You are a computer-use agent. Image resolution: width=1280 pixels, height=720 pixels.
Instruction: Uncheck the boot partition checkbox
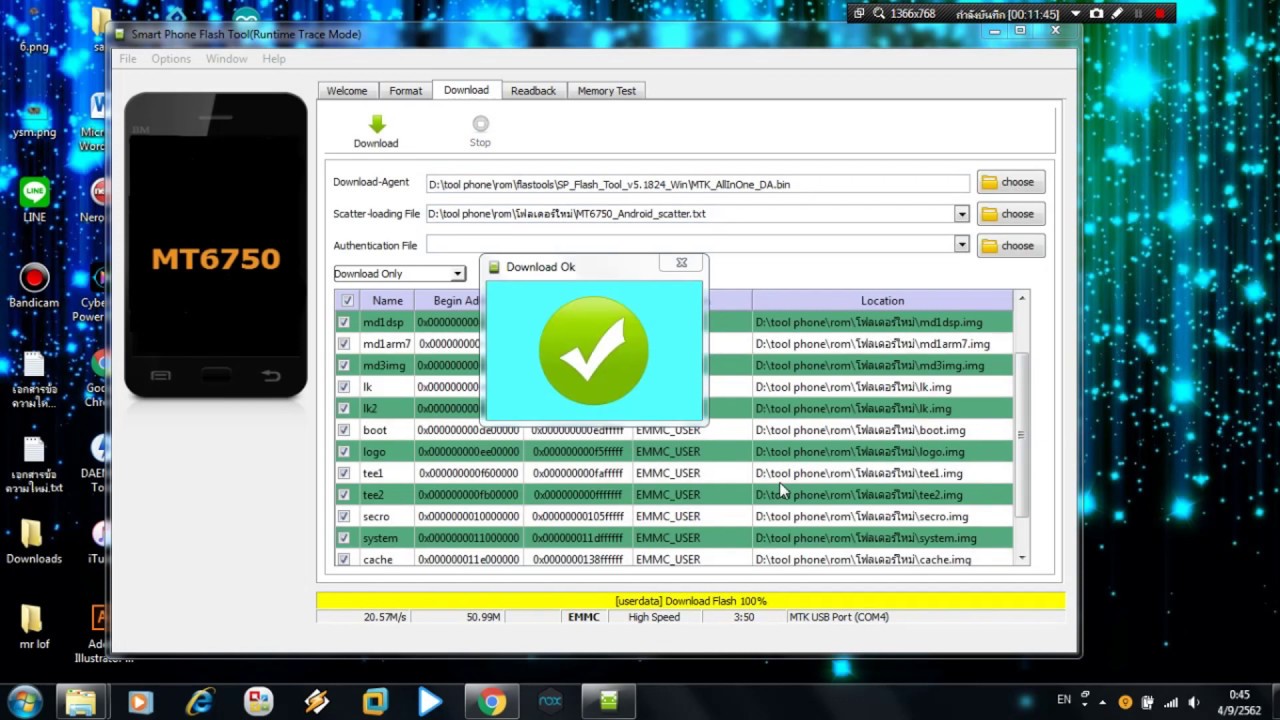[x=344, y=430]
